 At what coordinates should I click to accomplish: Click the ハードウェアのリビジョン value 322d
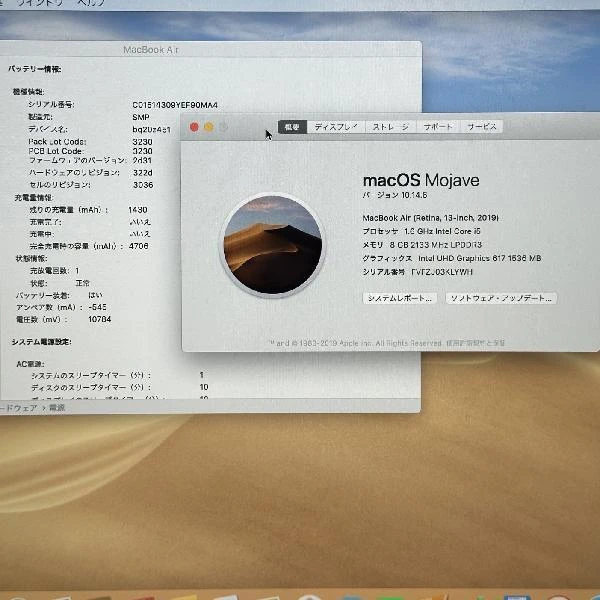point(143,173)
